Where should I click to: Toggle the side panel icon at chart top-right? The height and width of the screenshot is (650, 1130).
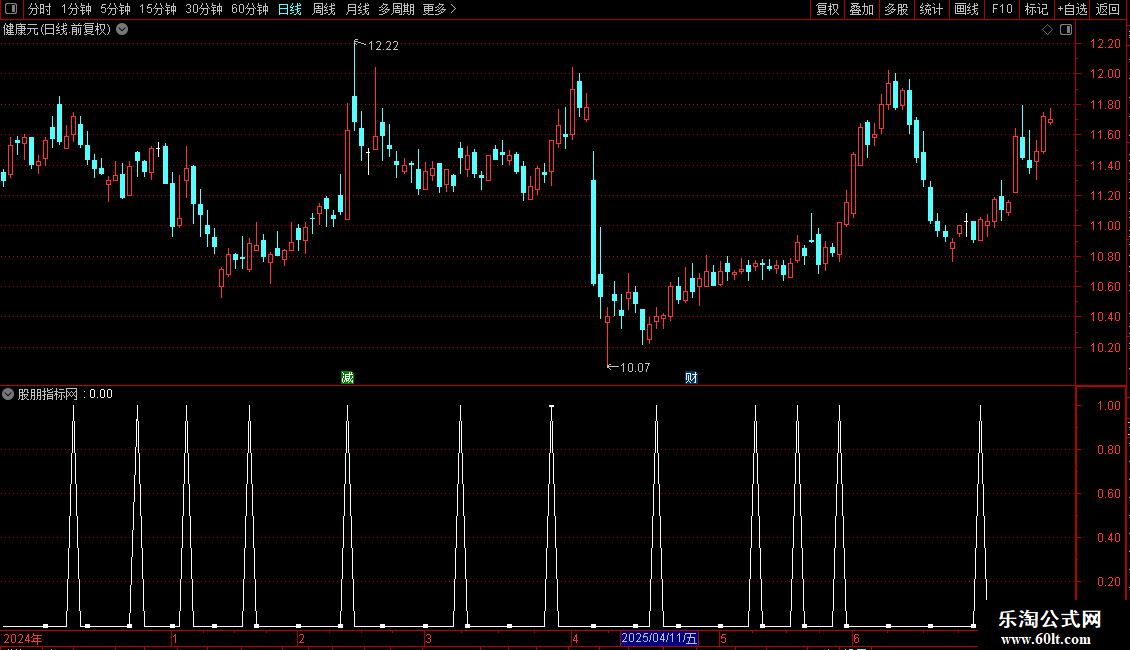pos(1066,30)
